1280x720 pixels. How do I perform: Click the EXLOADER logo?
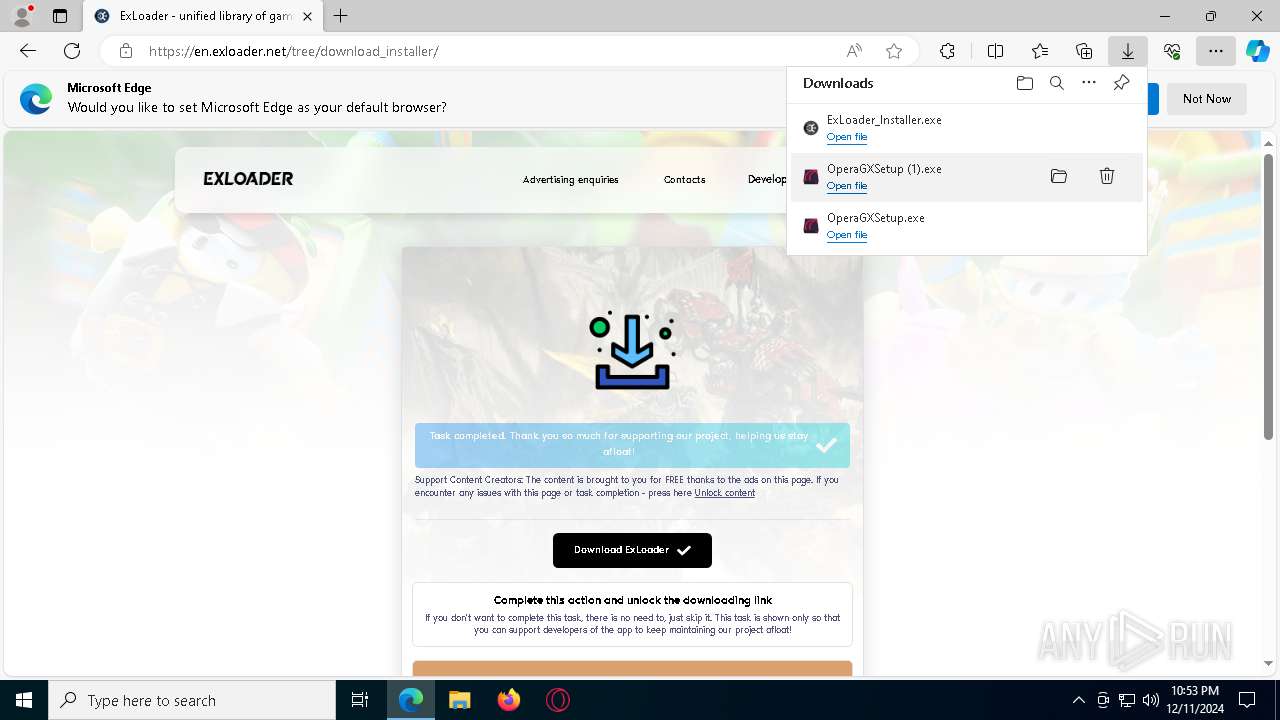coord(248,179)
